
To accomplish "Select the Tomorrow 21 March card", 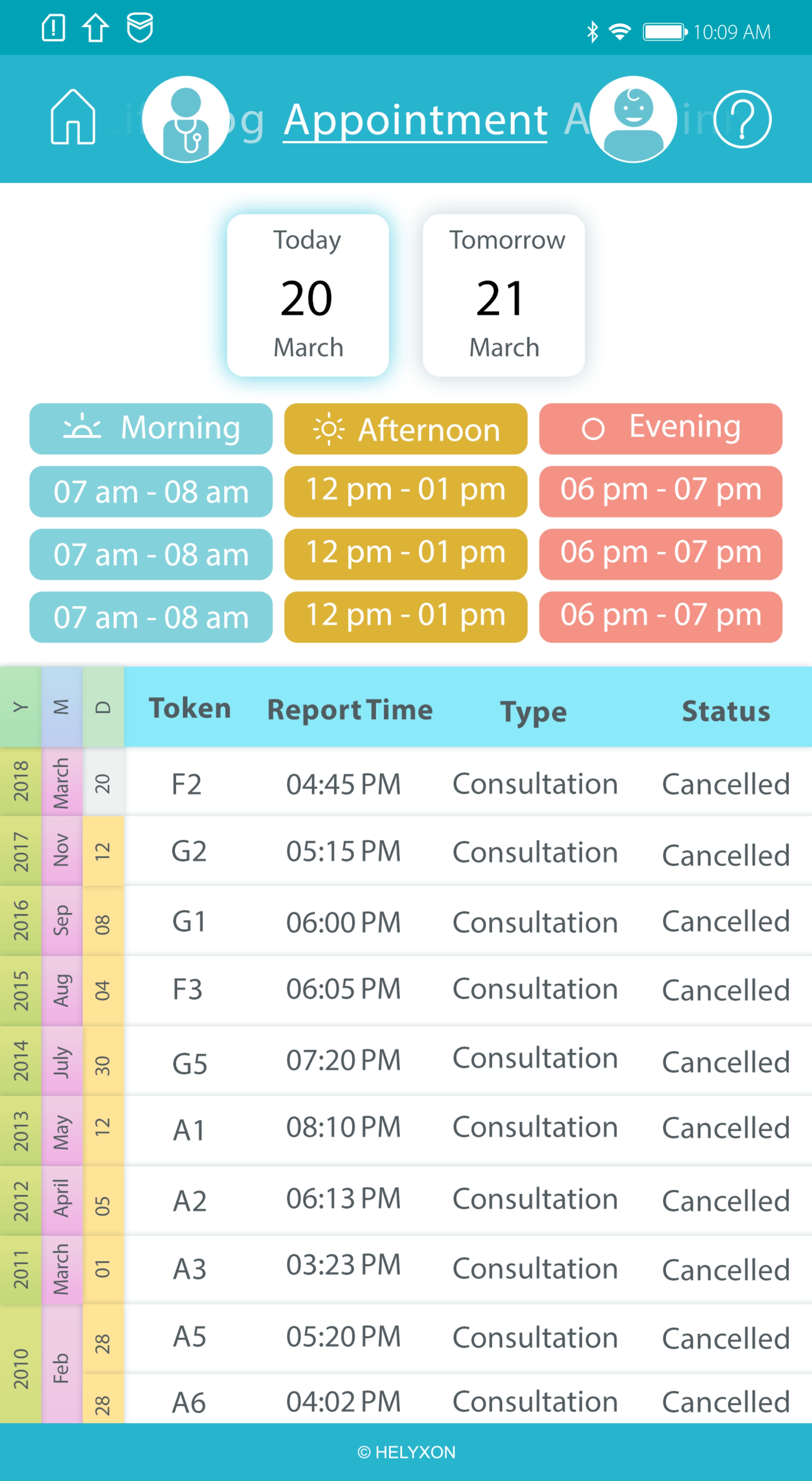I will [503, 295].
